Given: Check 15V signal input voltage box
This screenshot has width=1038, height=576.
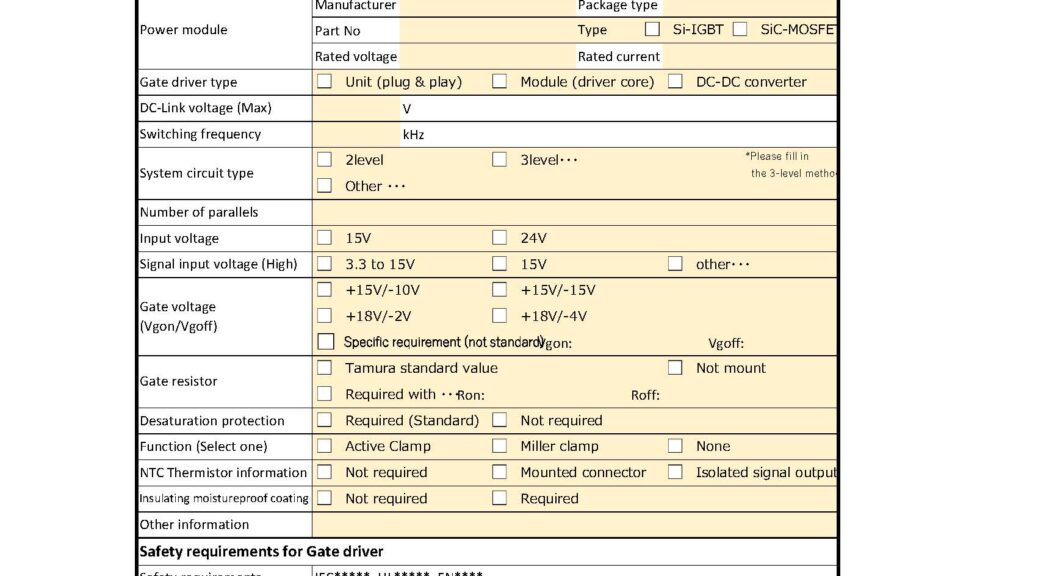Looking at the screenshot, I should [x=500, y=264].
